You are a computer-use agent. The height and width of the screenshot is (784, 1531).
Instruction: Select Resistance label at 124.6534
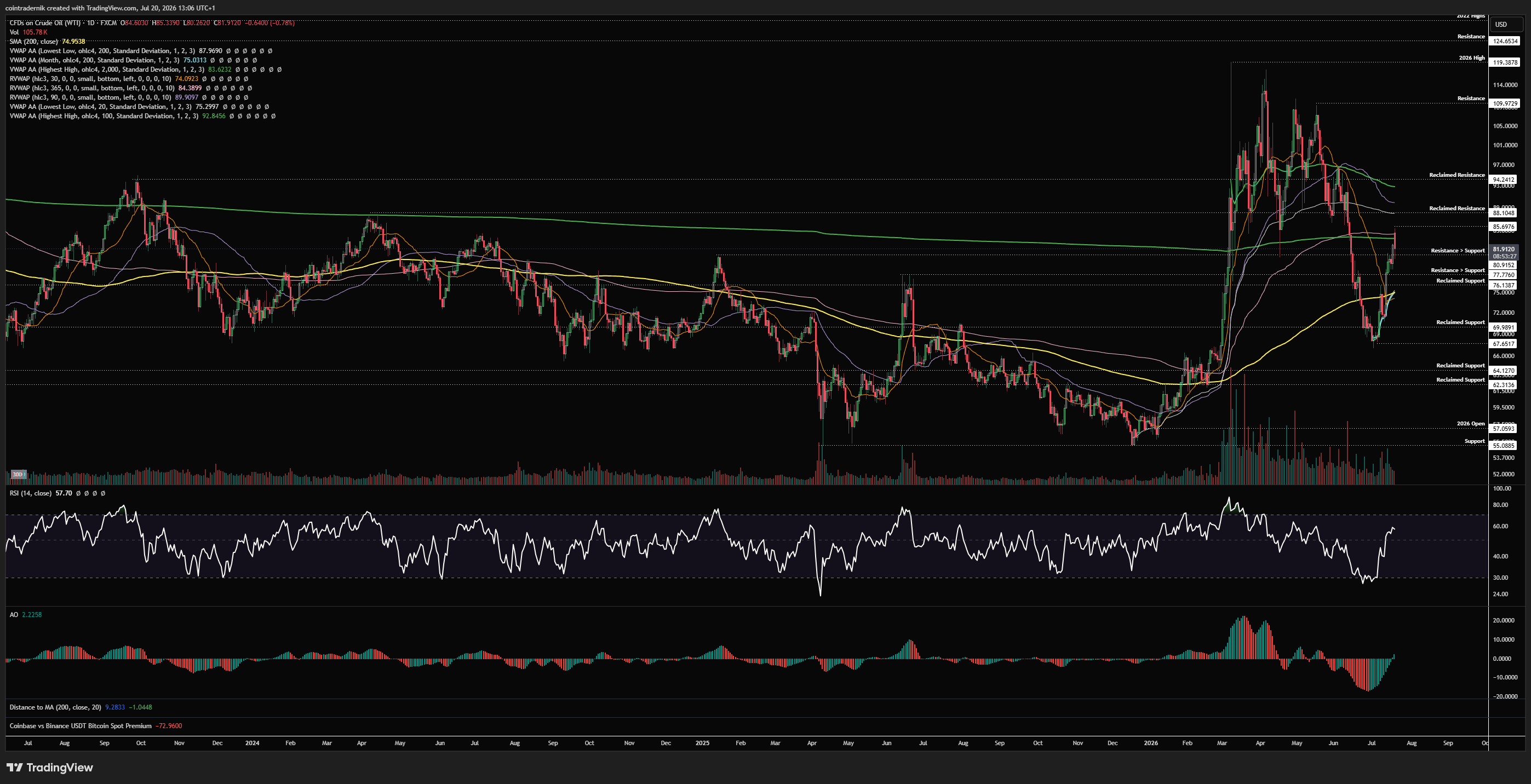point(1471,36)
